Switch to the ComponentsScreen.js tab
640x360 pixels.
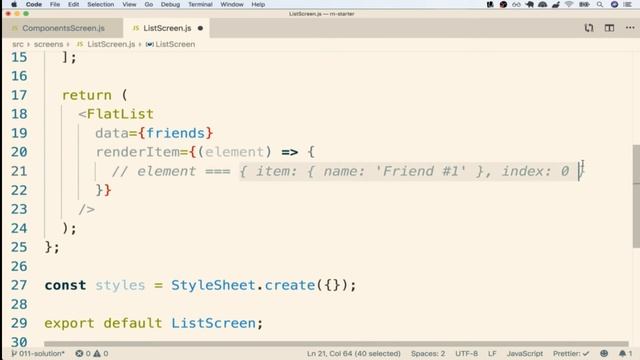(63, 28)
